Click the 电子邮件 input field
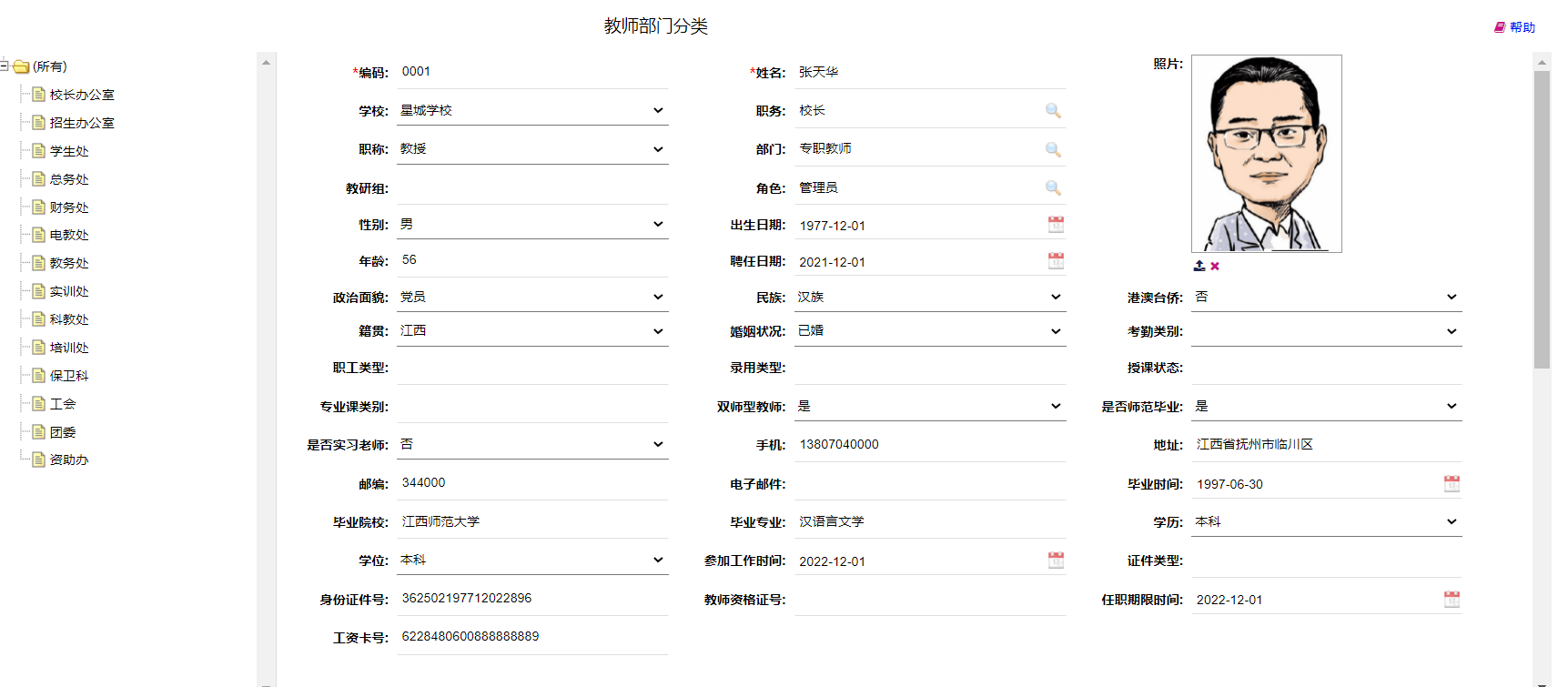 pyautogui.click(x=930, y=483)
